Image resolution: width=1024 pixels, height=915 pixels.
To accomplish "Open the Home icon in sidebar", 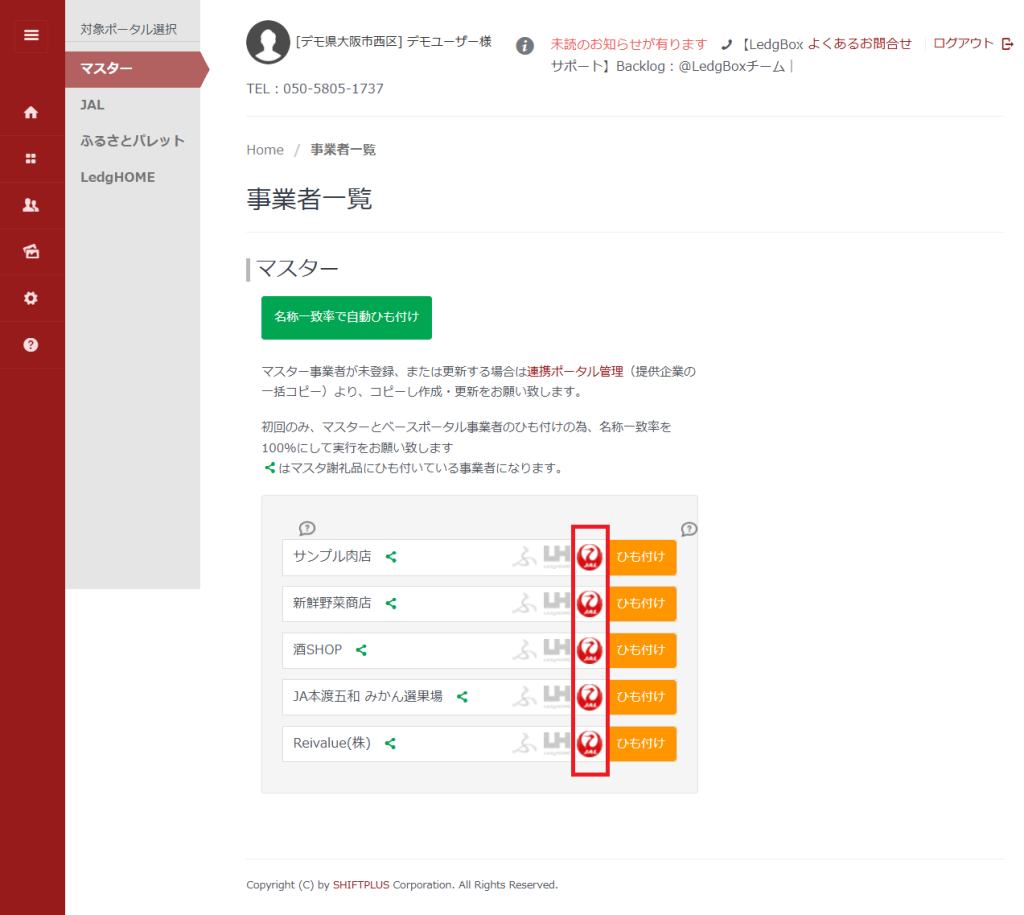I will coord(31,113).
